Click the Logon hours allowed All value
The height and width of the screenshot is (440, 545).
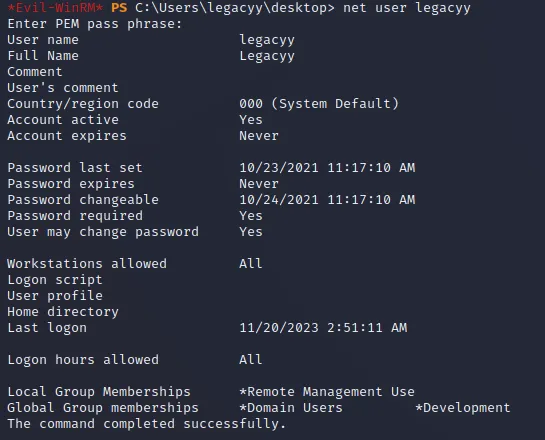251,360
